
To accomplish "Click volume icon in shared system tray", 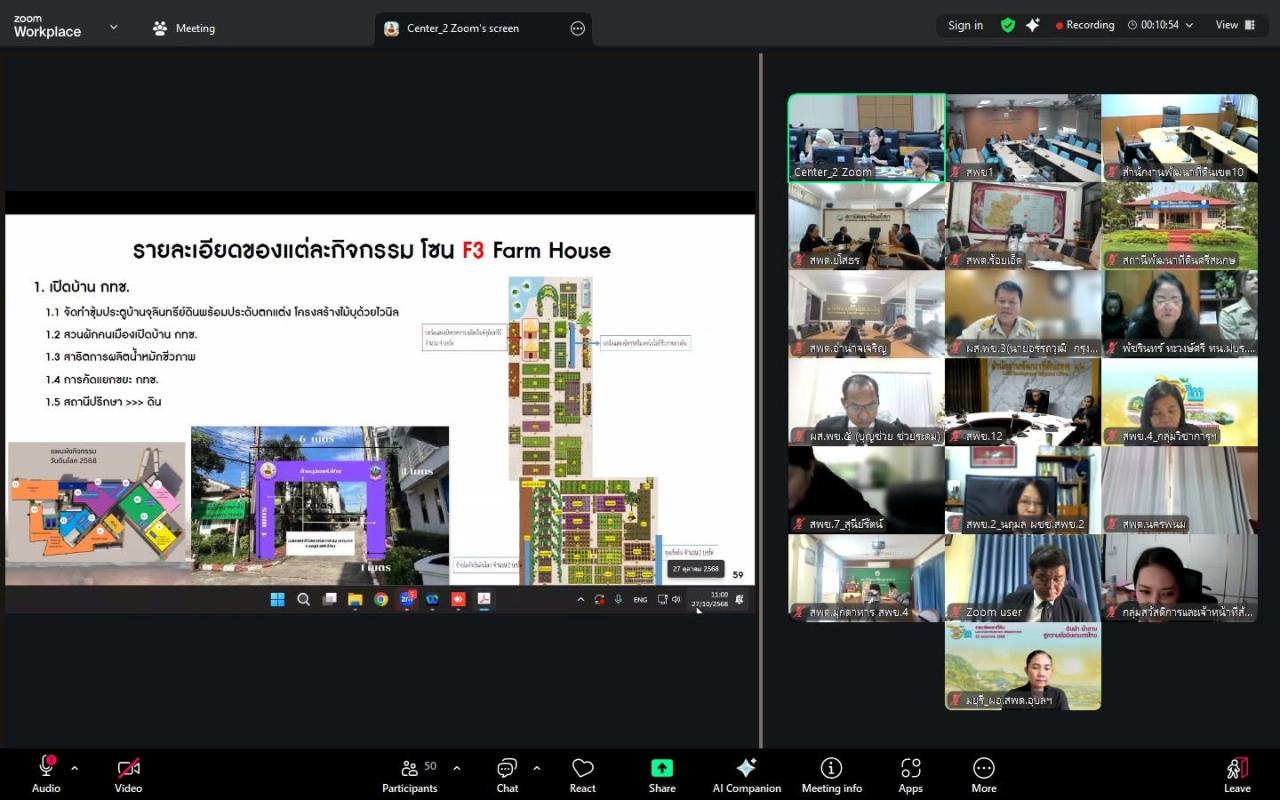I will (676, 600).
